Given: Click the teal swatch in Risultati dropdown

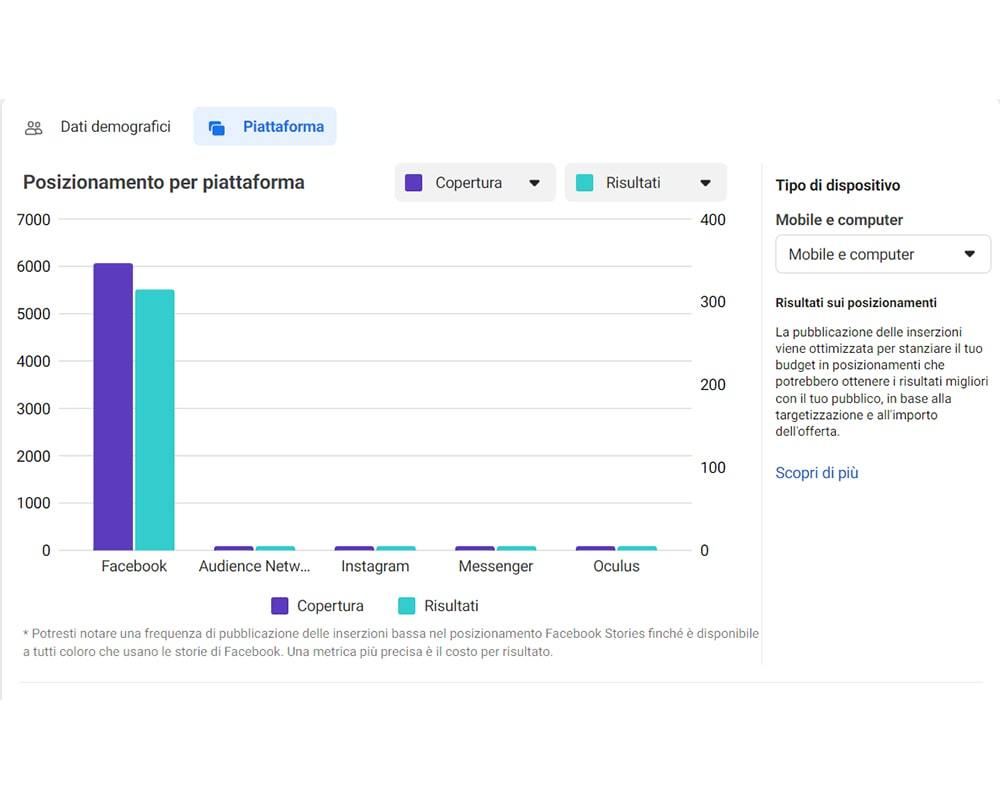Looking at the screenshot, I should pos(585,182).
